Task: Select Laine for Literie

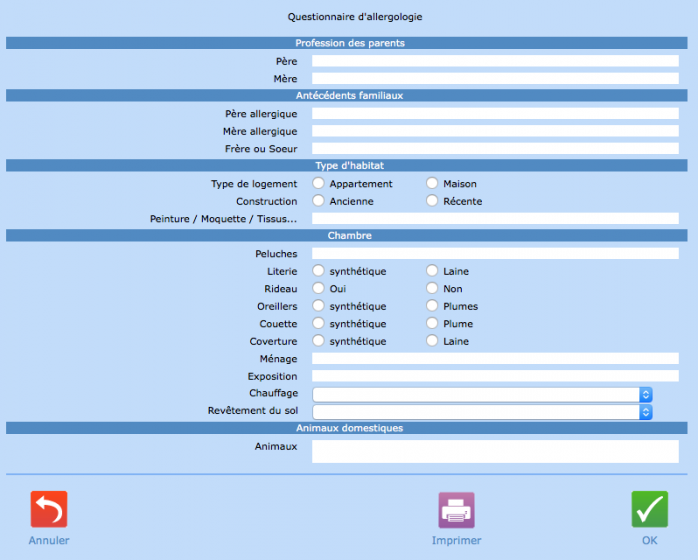Action: click(432, 271)
